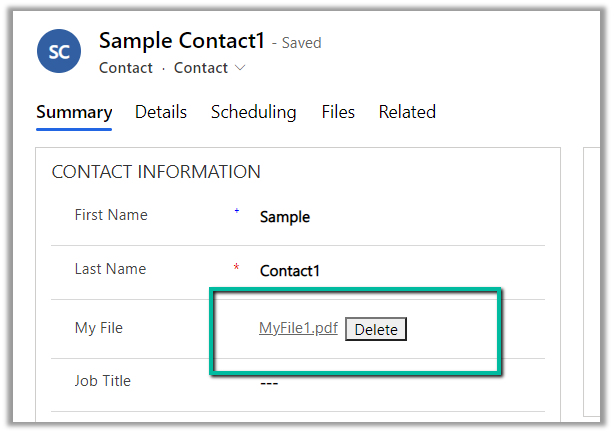Click the First Name field value Sample
Screen dimensions: 613x433
pyautogui.click(x=285, y=217)
